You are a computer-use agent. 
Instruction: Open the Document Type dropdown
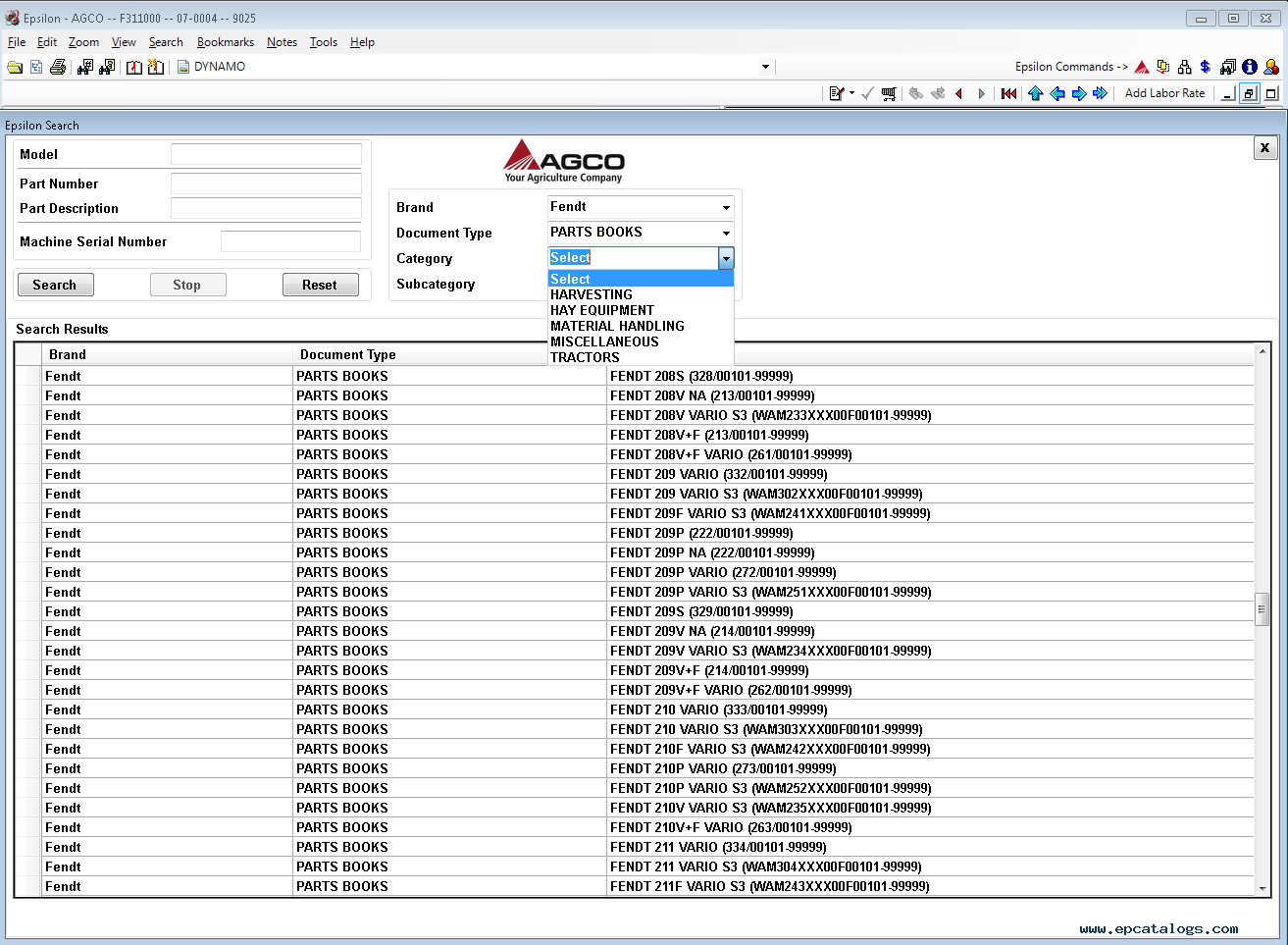click(641, 233)
